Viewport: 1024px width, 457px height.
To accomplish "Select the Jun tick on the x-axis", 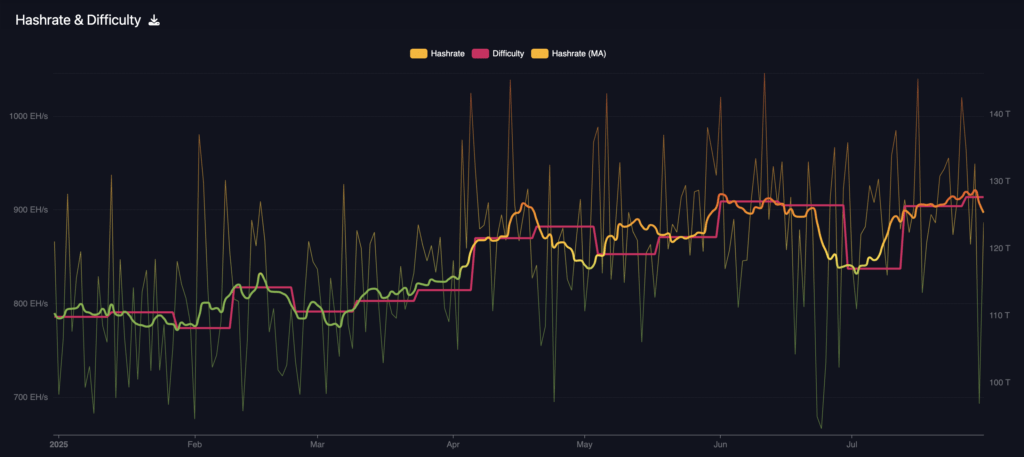I will pos(720,443).
